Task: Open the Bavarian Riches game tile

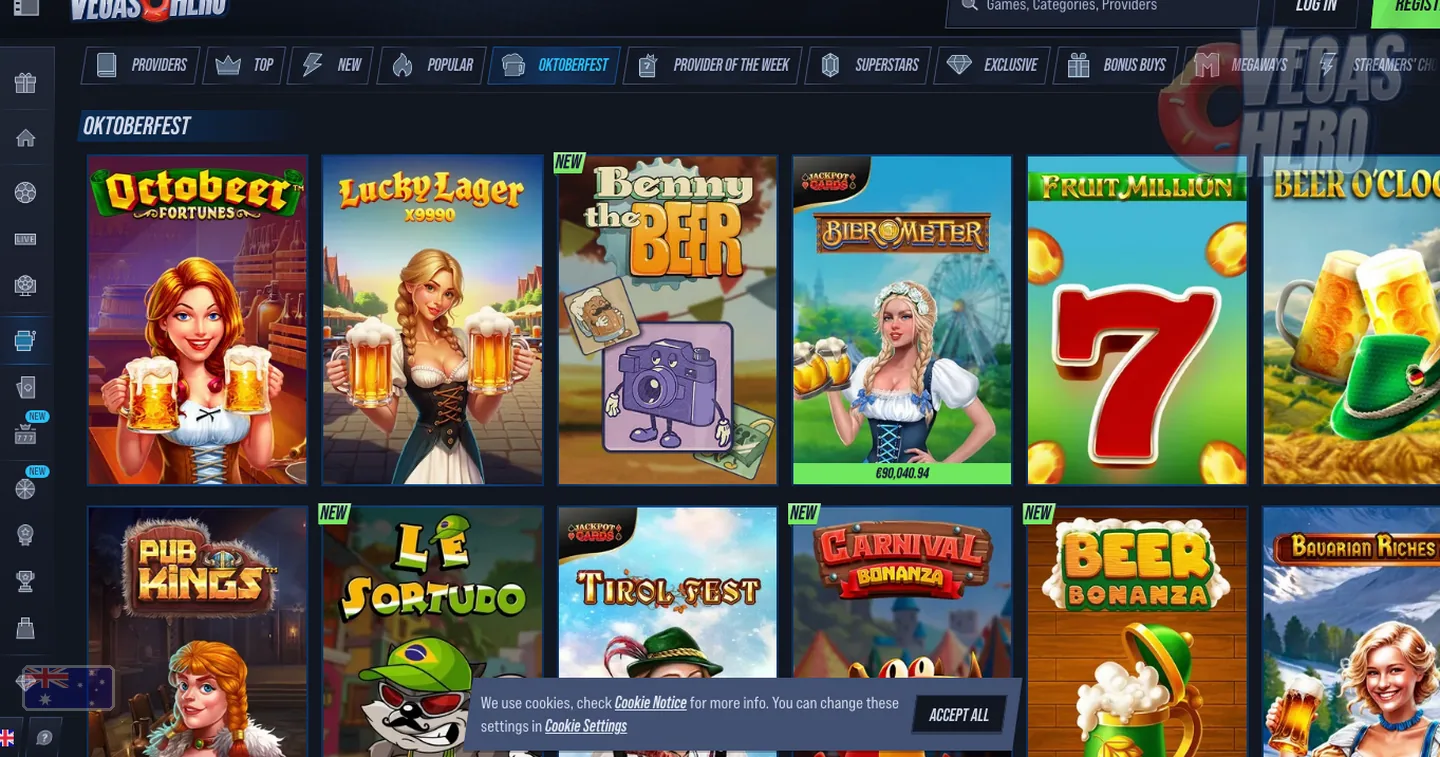Action: pyautogui.click(x=1352, y=632)
